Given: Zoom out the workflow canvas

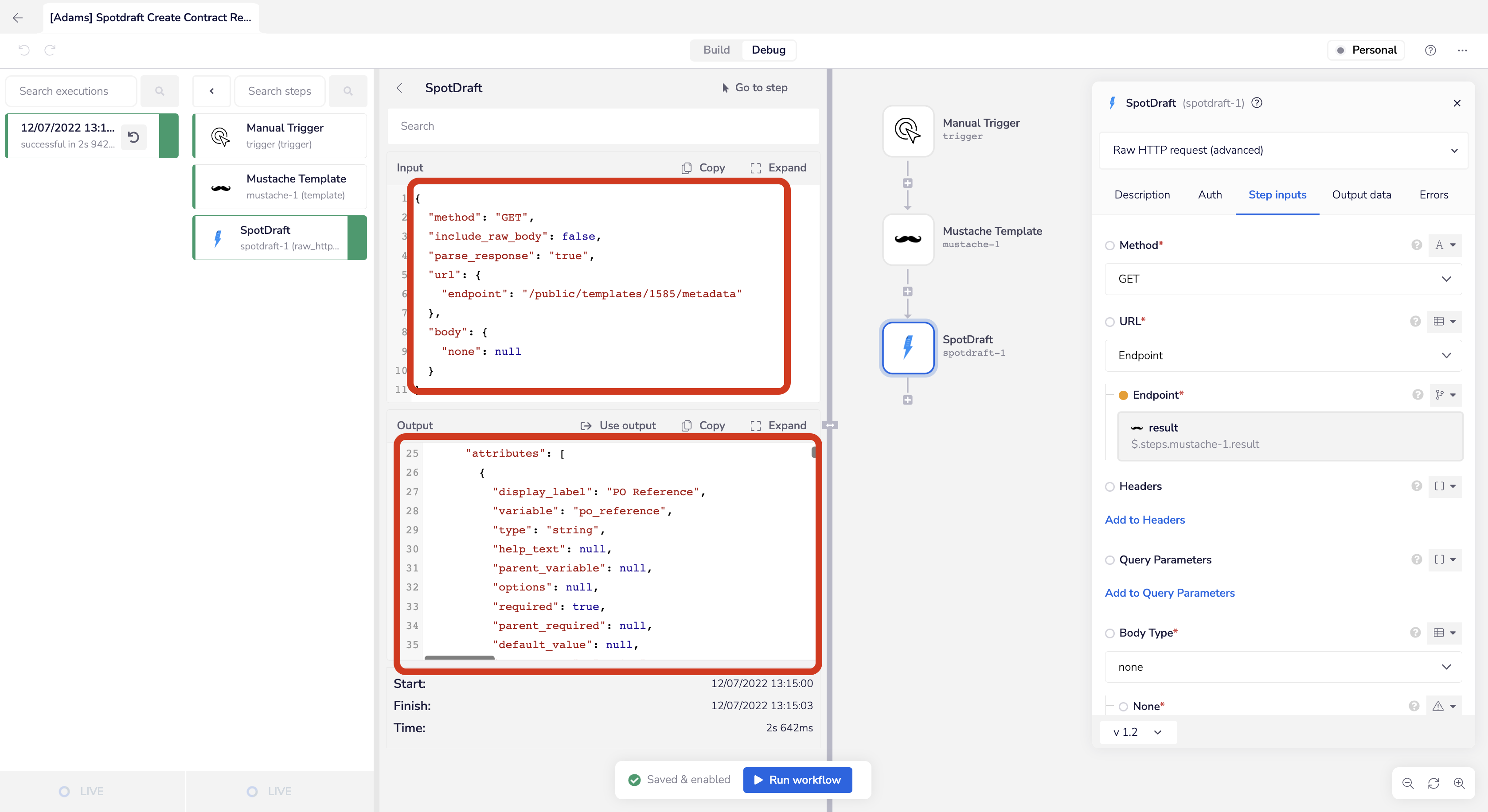Looking at the screenshot, I should (1408, 783).
